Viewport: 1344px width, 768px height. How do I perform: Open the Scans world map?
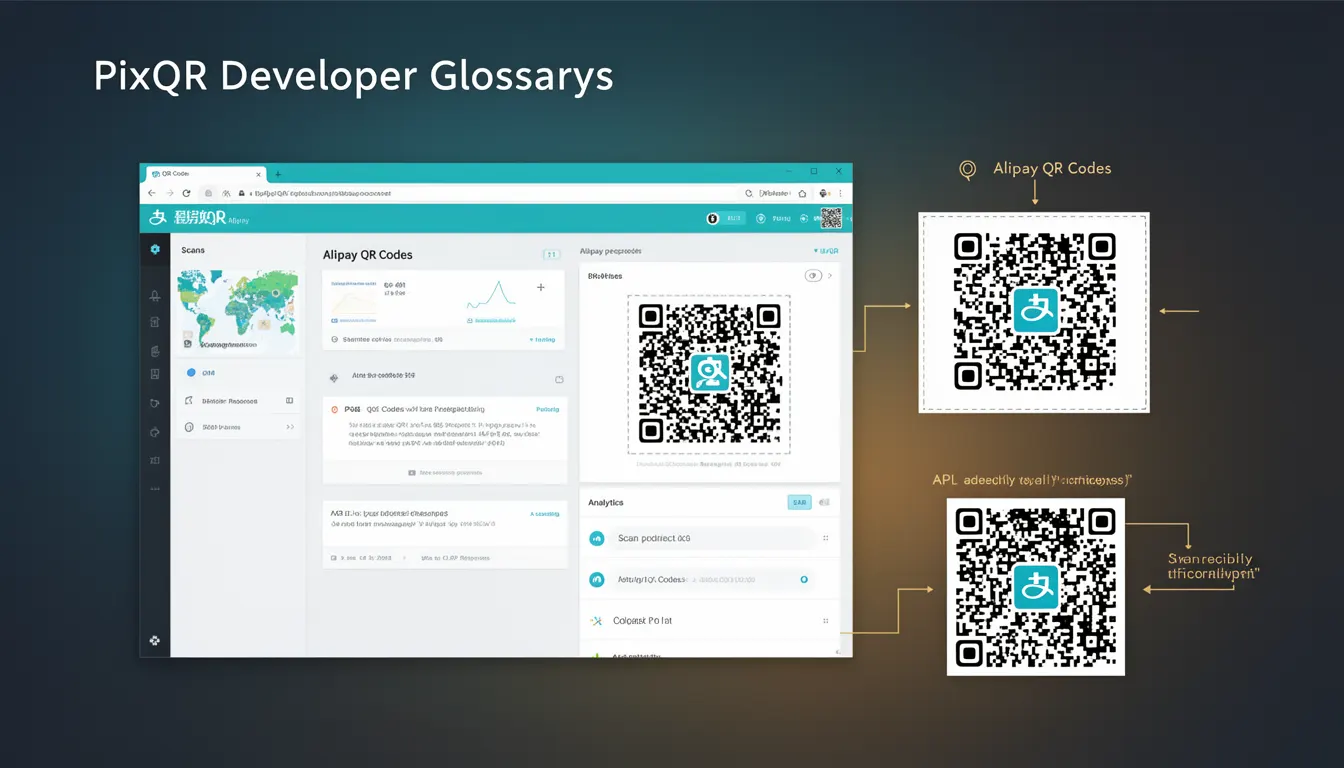coord(238,310)
